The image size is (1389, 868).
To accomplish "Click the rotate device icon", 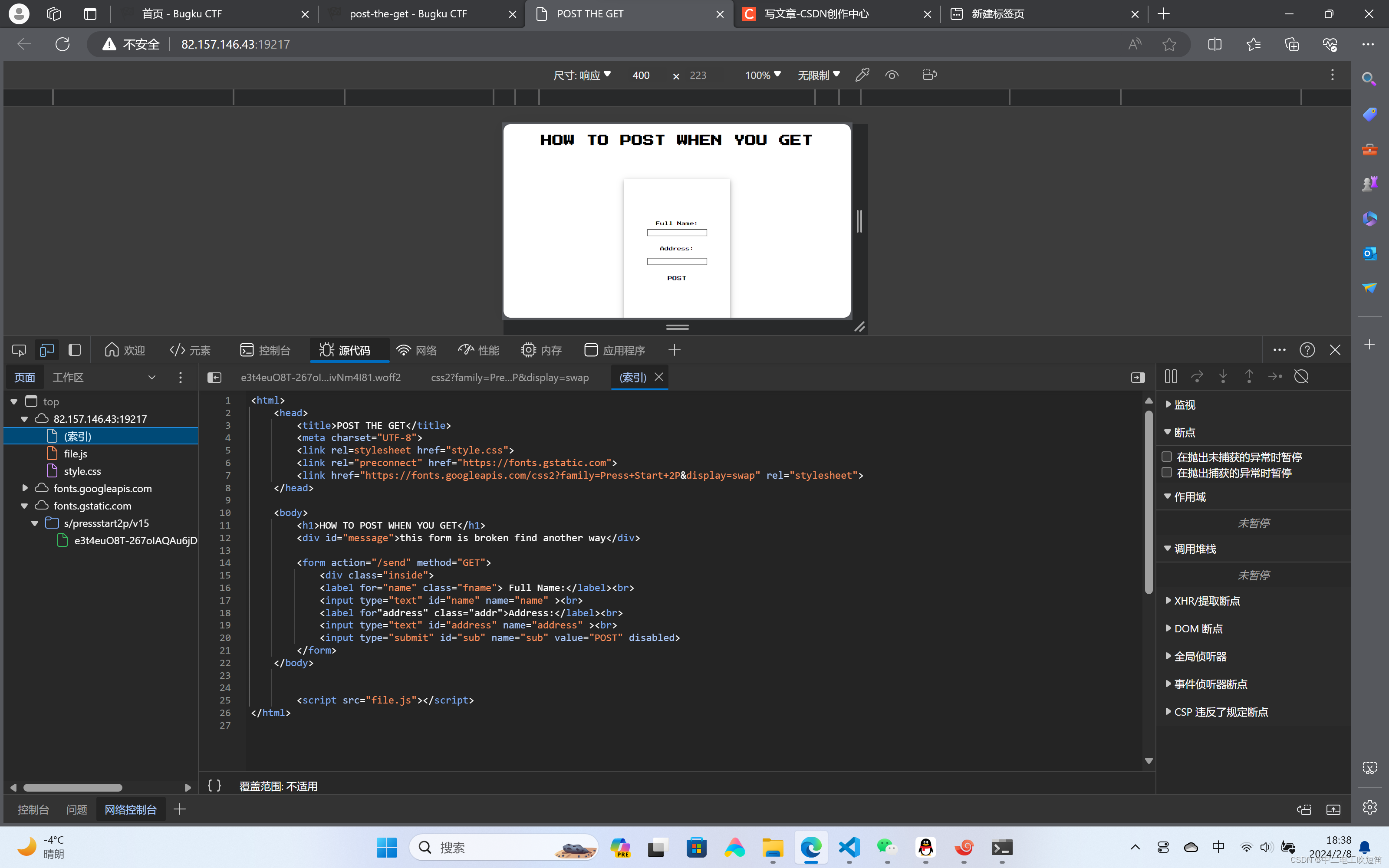I will point(929,75).
